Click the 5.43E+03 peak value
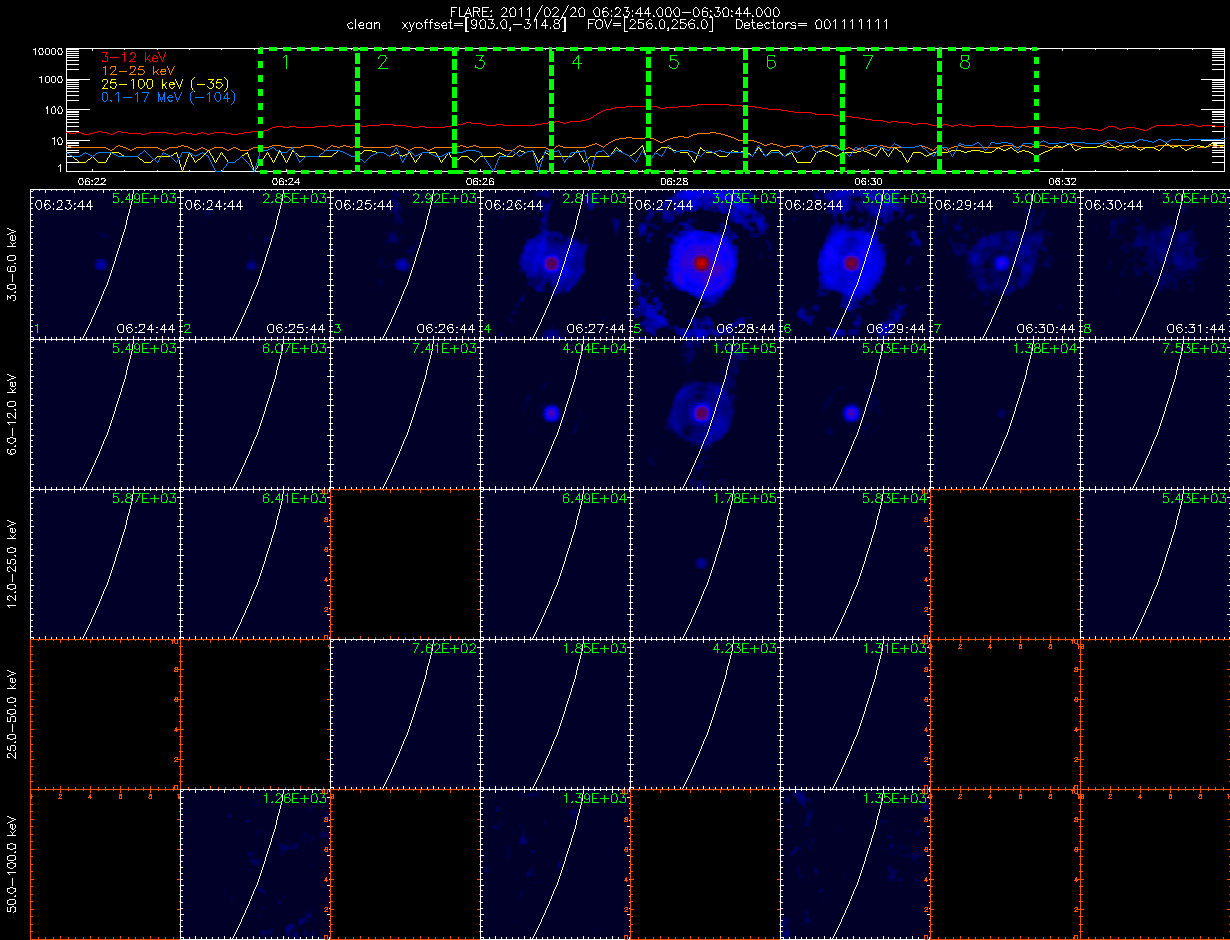Image resolution: width=1230 pixels, height=940 pixels. click(1195, 499)
